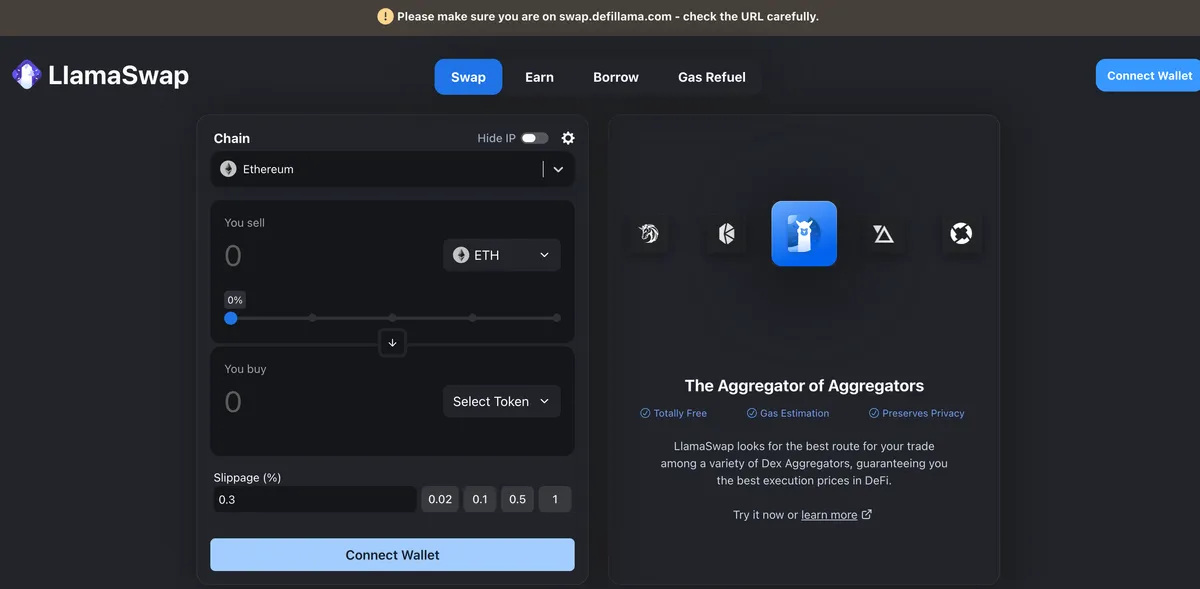Open the Select Token buy dropdown
This screenshot has width=1200, height=589.
[x=502, y=401]
